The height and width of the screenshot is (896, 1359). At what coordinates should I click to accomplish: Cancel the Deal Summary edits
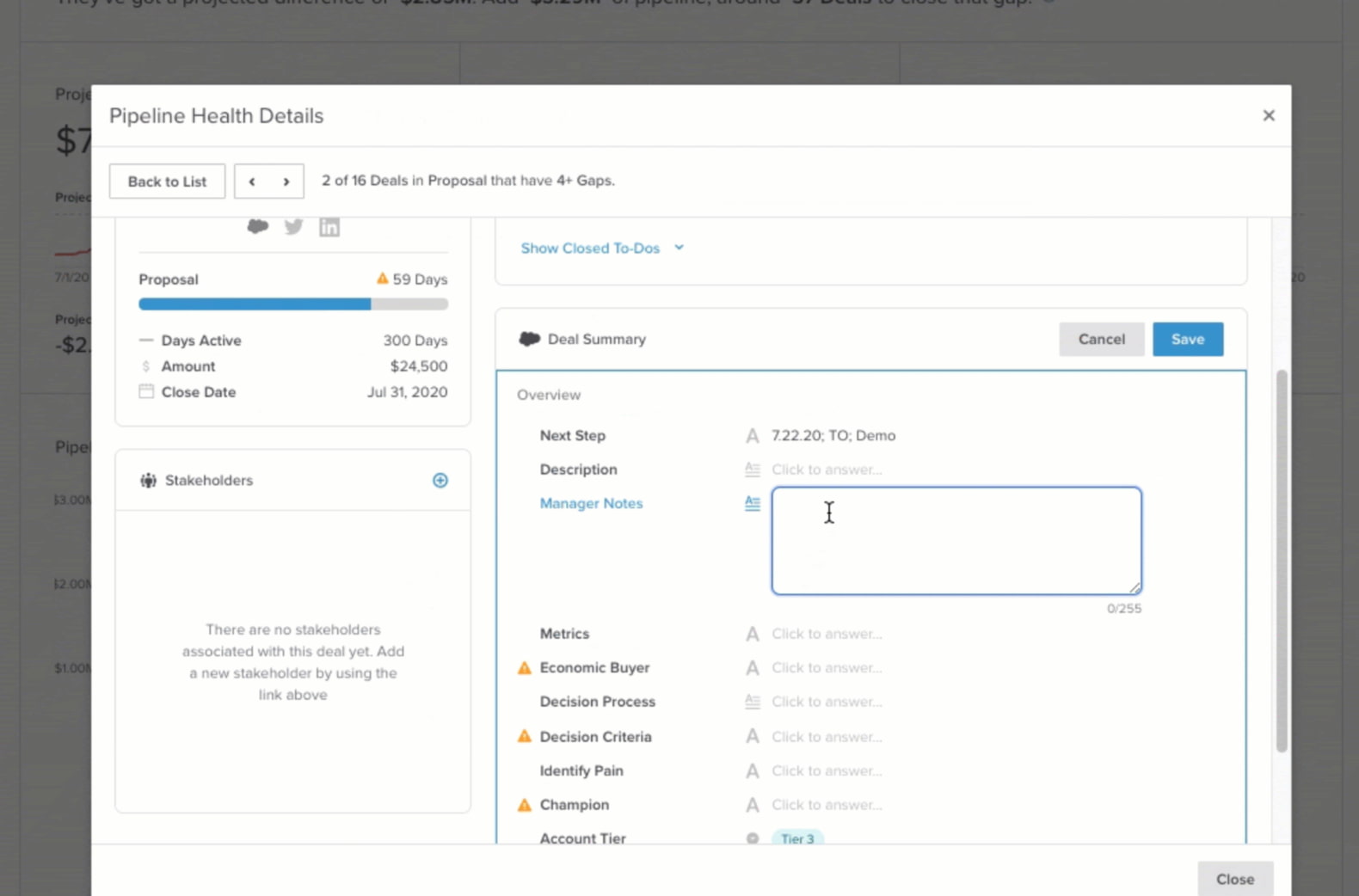click(x=1101, y=340)
